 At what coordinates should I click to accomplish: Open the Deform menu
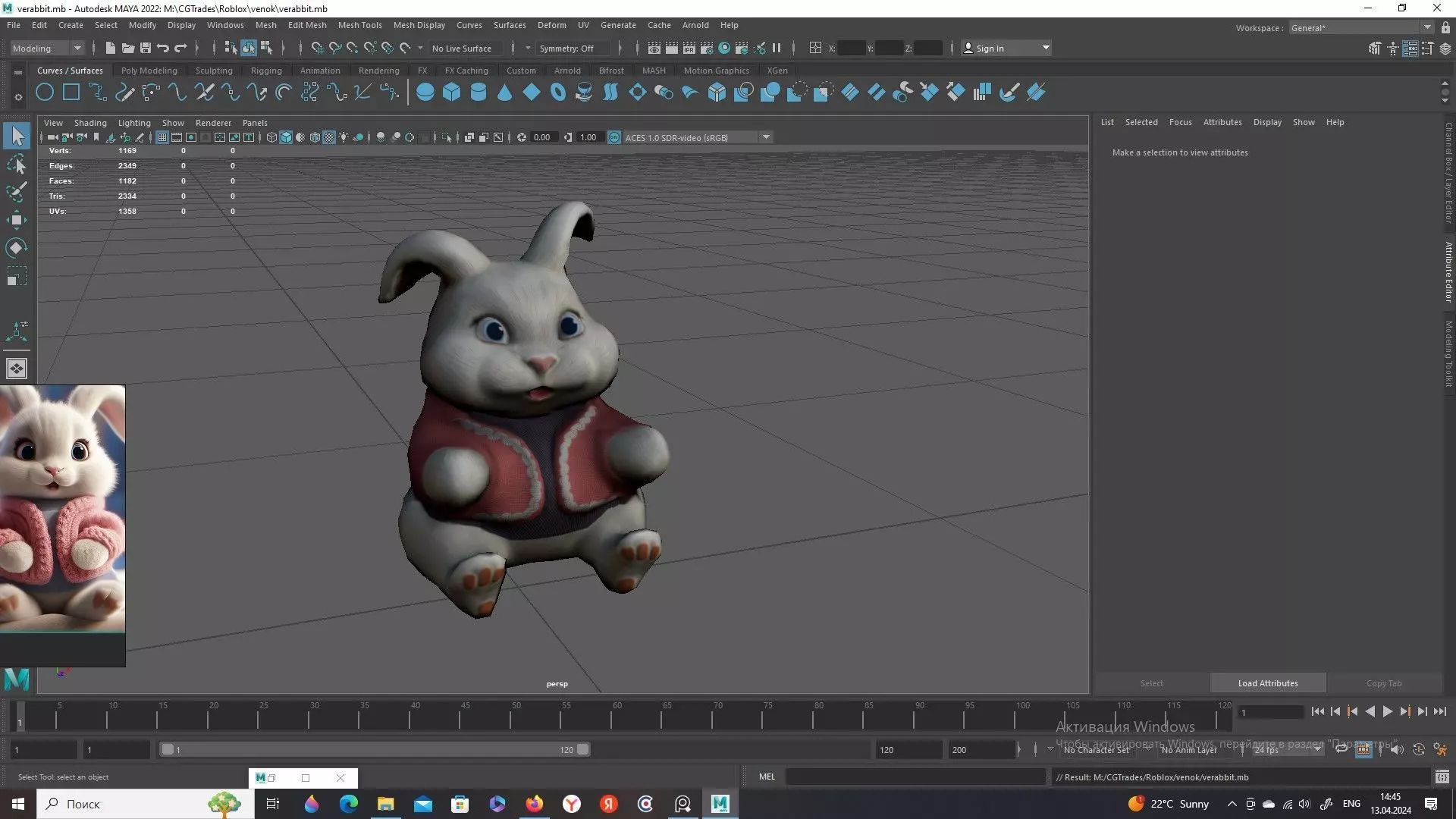(x=552, y=25)
